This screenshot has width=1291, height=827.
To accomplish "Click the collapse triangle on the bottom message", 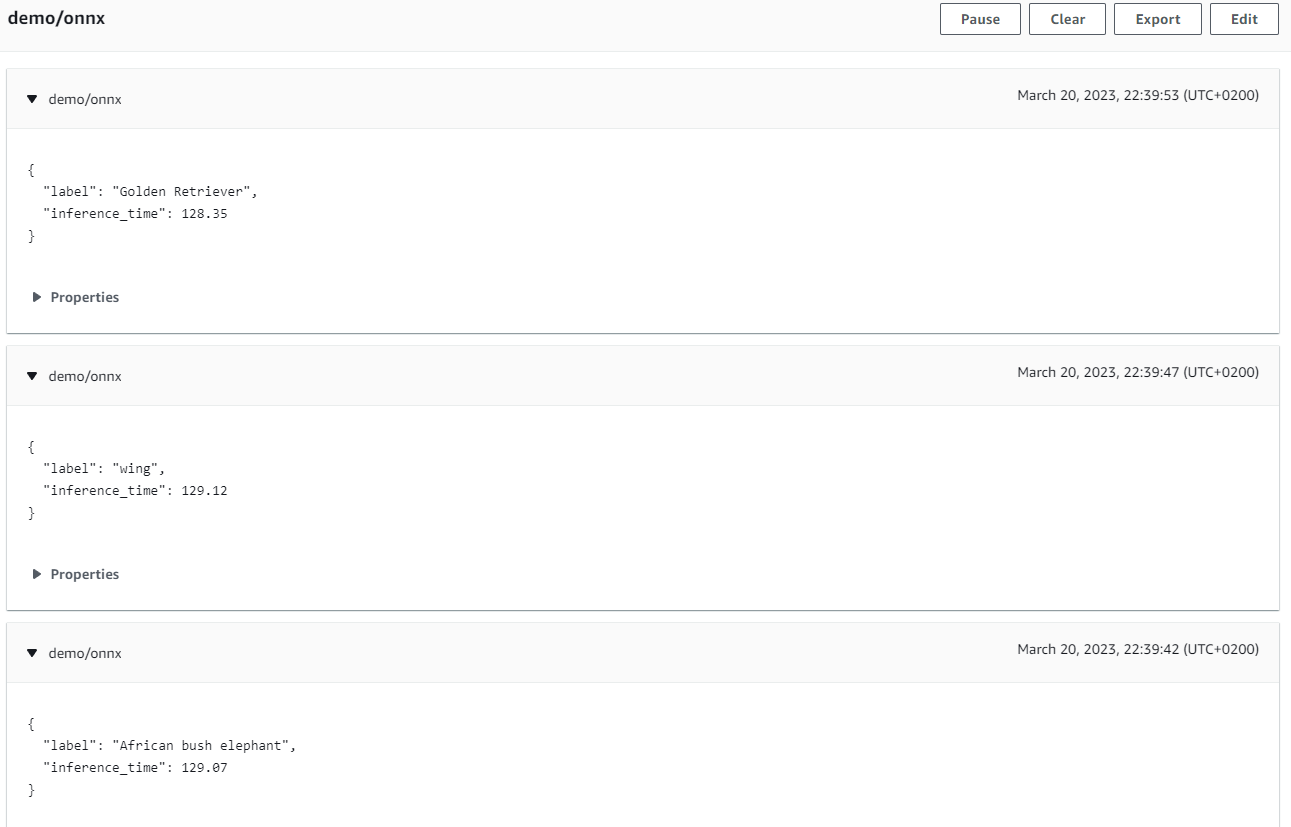I will pyautogui.click(x=32, y=652).
